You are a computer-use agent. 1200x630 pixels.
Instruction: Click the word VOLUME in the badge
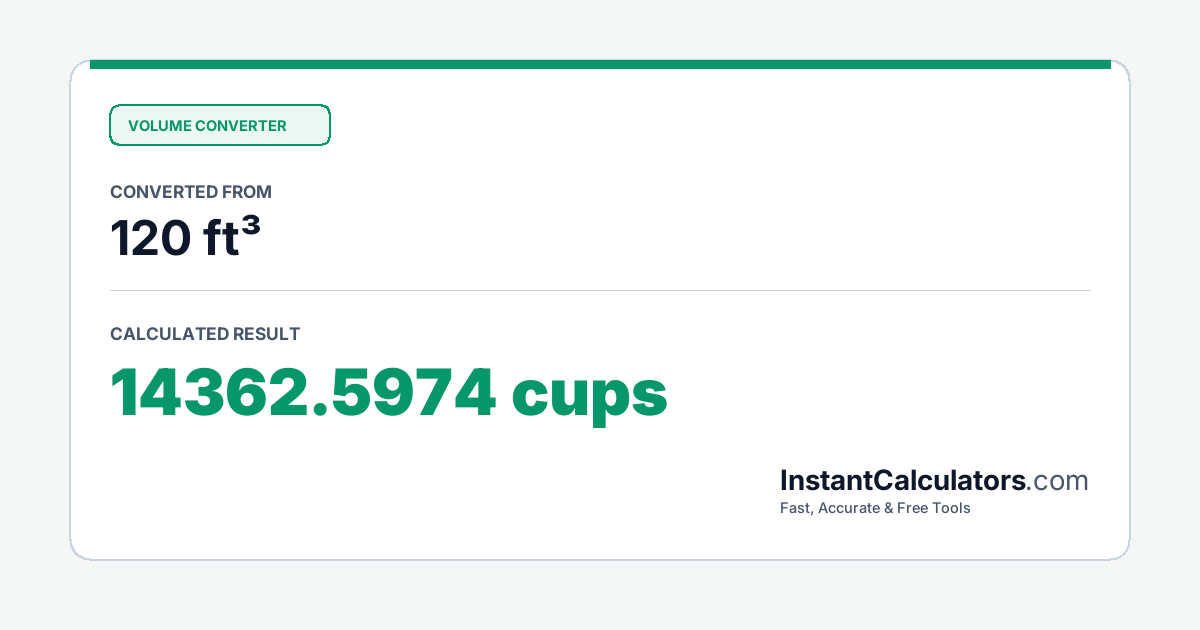[159, 126]
